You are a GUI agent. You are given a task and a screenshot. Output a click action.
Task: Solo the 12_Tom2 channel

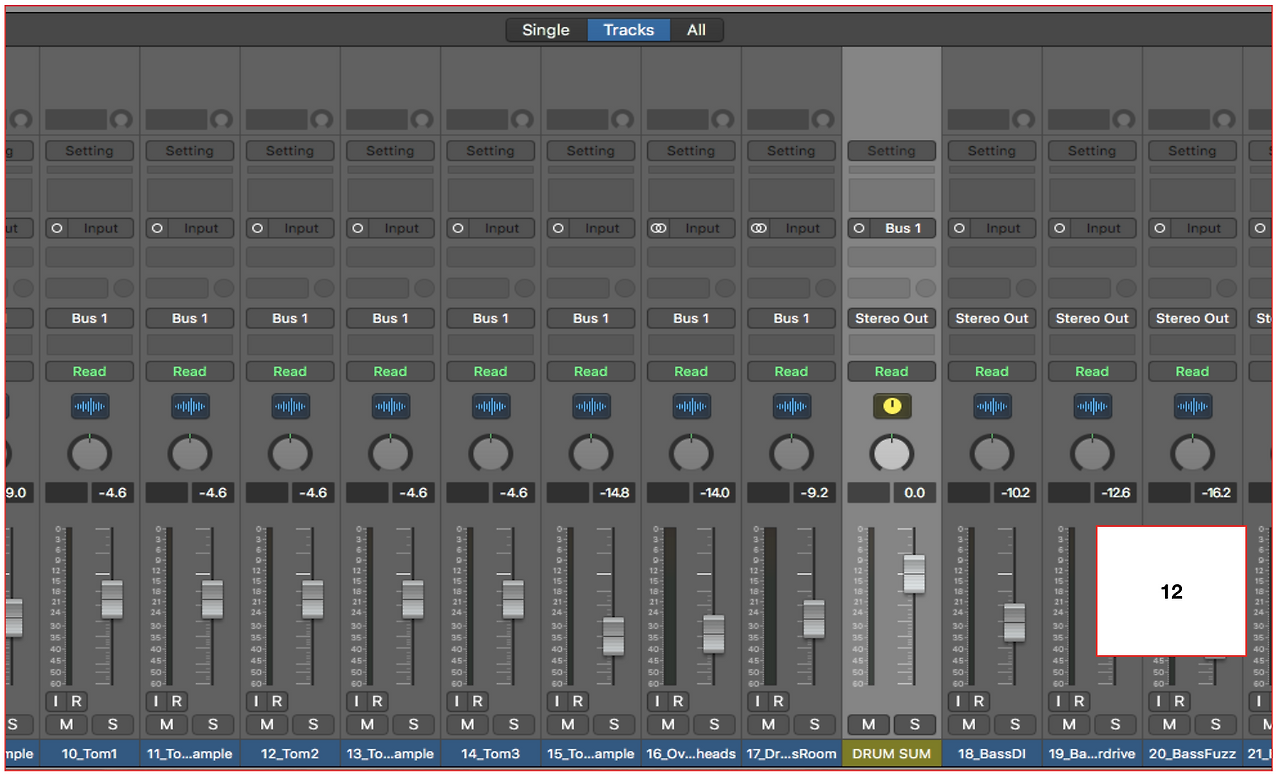tap(313, 725)
